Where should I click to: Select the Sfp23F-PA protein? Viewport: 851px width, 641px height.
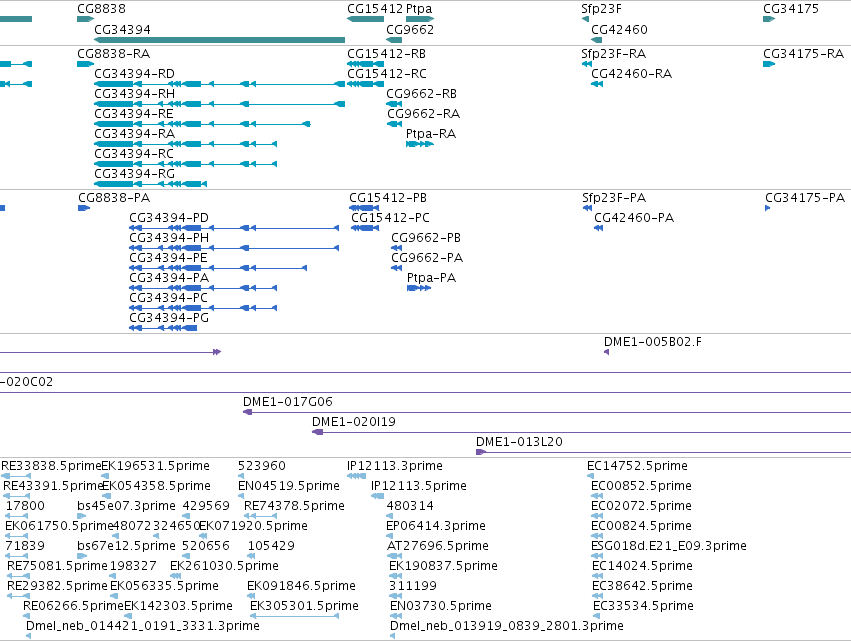[614, 198]
